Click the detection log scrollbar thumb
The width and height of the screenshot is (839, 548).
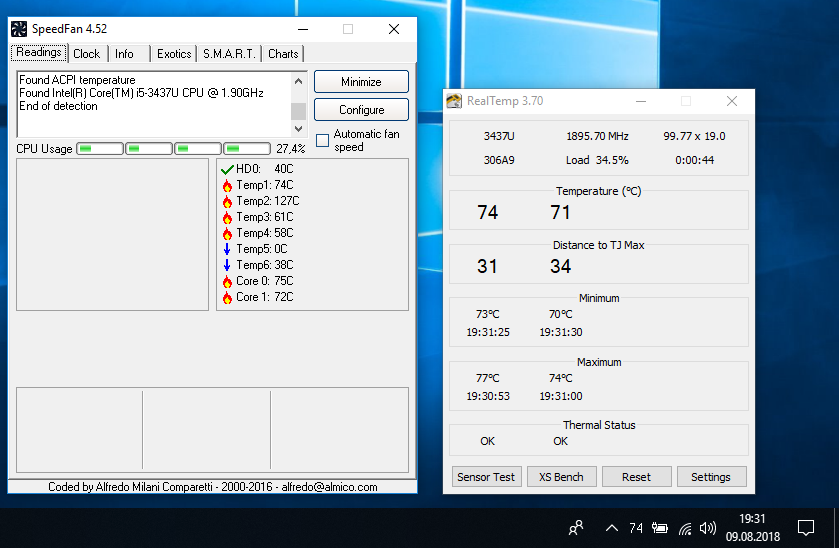pyautogui.click(x=299, y=111)
